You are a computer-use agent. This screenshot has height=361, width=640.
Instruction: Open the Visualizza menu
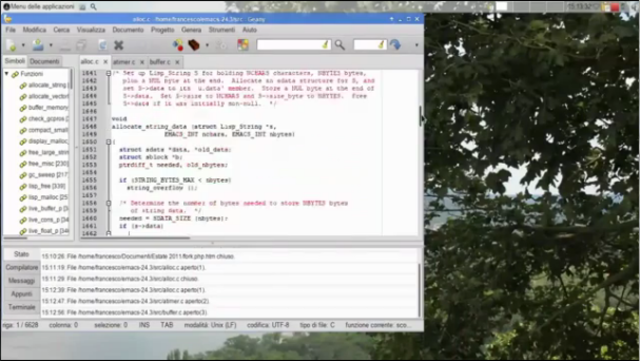point(91,30)
